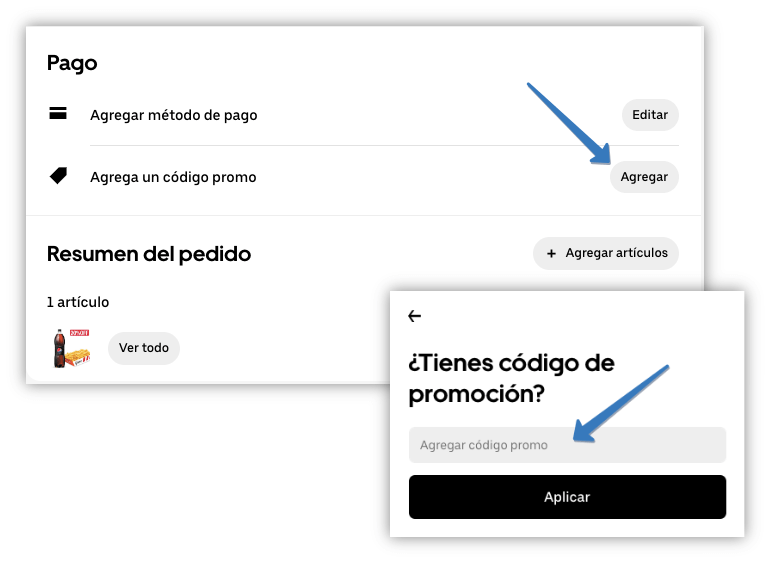Select the 'Agregar método de pago' text
Viewport: 780px width, 572px height.
pos(174,115)
